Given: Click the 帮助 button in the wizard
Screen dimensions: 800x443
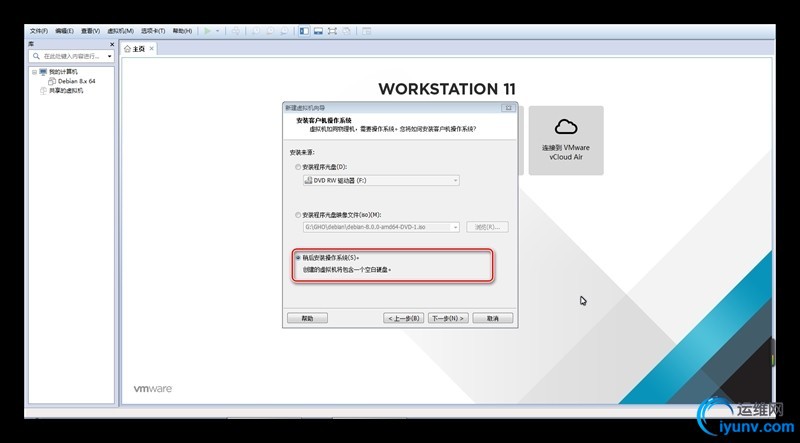Looking at the screenshot, I should point(307,318).
